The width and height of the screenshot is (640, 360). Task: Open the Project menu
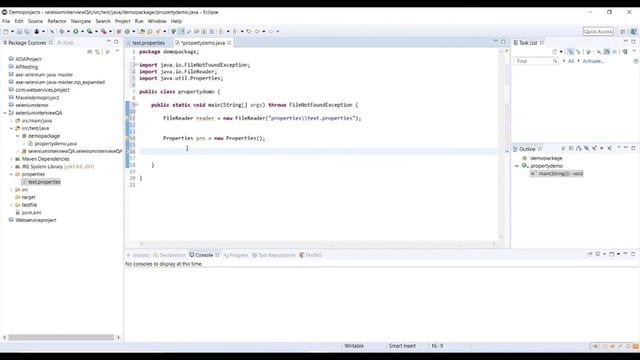tap(122, 21)
